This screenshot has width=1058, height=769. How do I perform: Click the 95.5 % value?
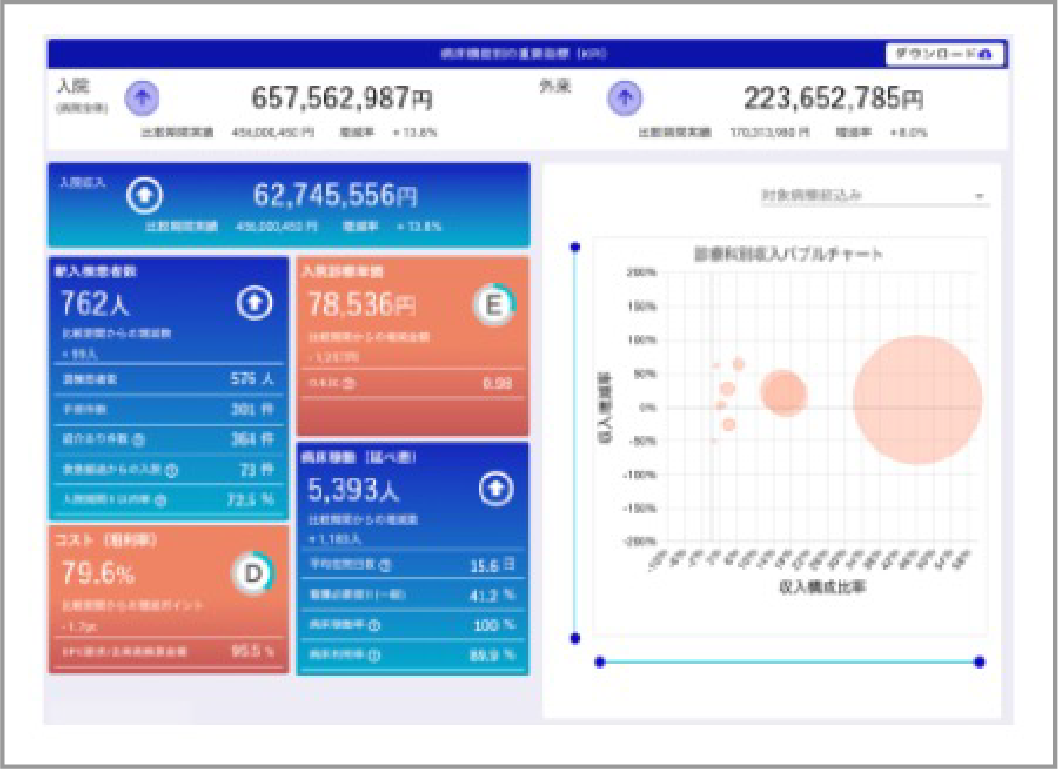click(x=253, y=652)
